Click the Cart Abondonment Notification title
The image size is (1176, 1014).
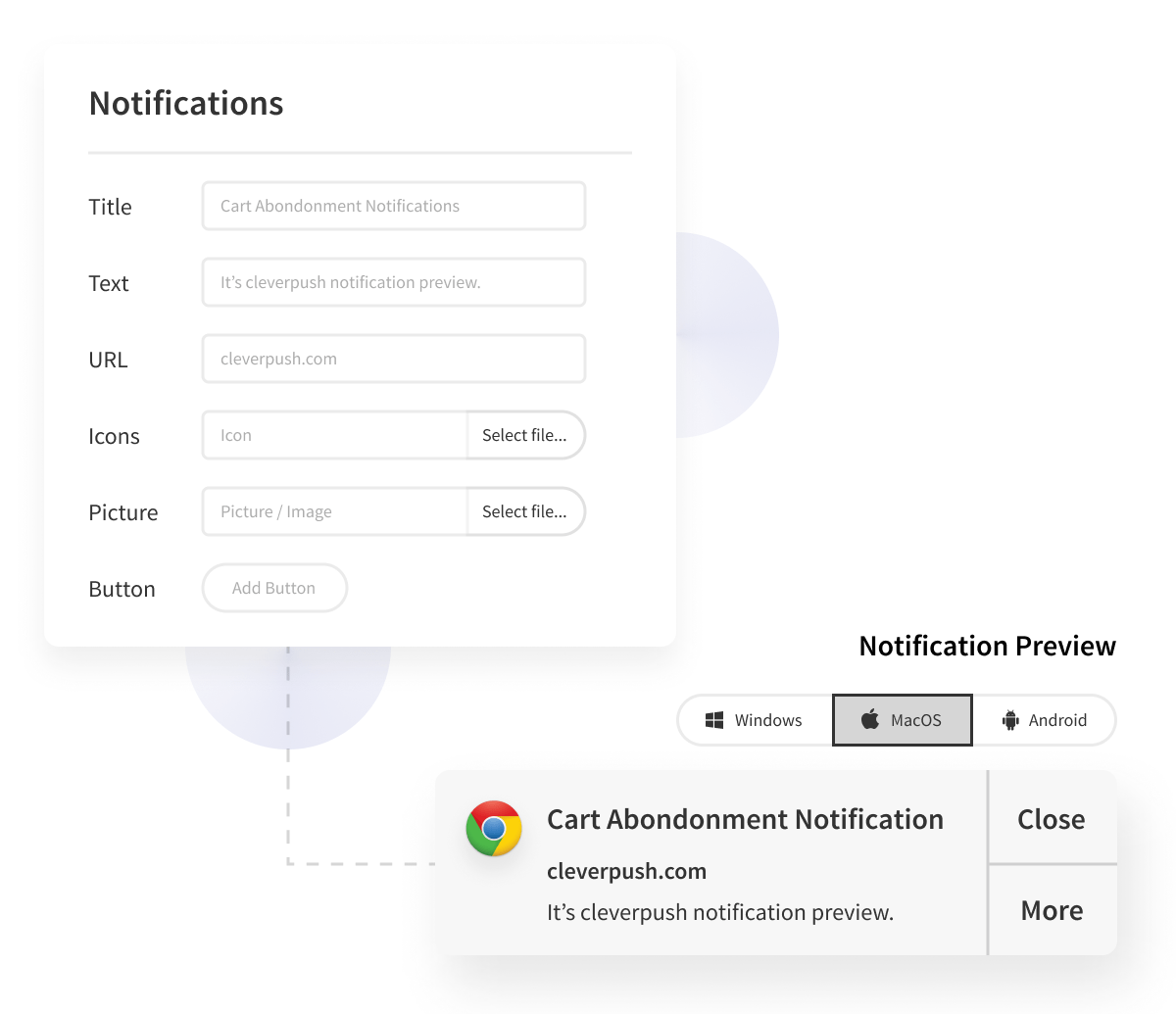click(745, 819)
